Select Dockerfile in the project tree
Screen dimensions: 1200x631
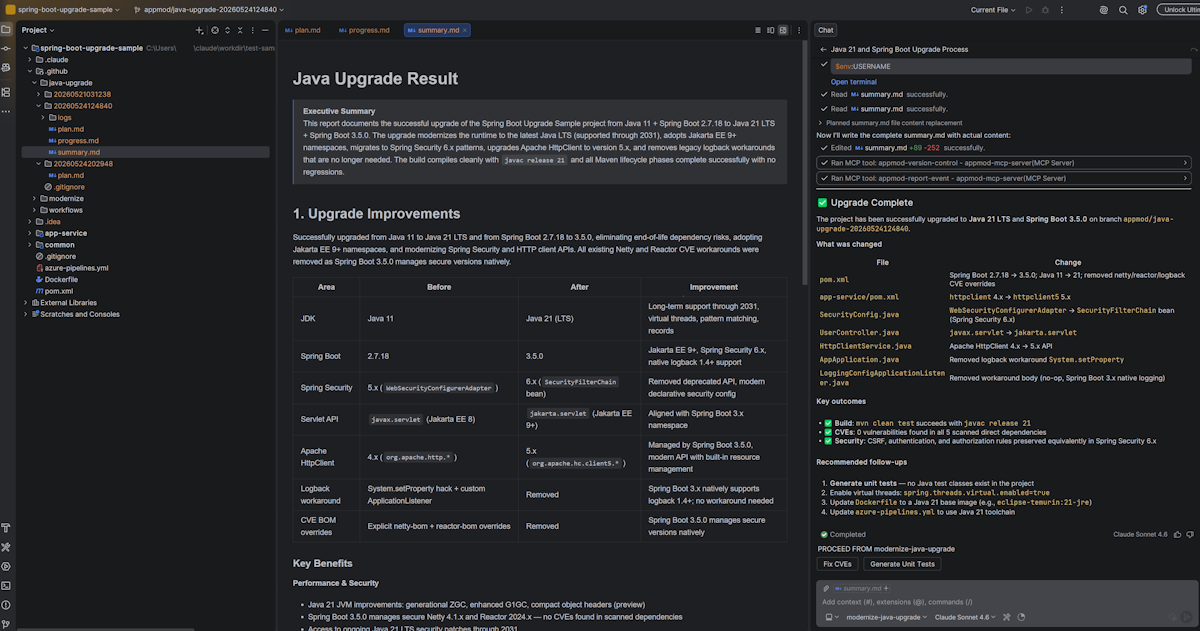click(61, 279)
